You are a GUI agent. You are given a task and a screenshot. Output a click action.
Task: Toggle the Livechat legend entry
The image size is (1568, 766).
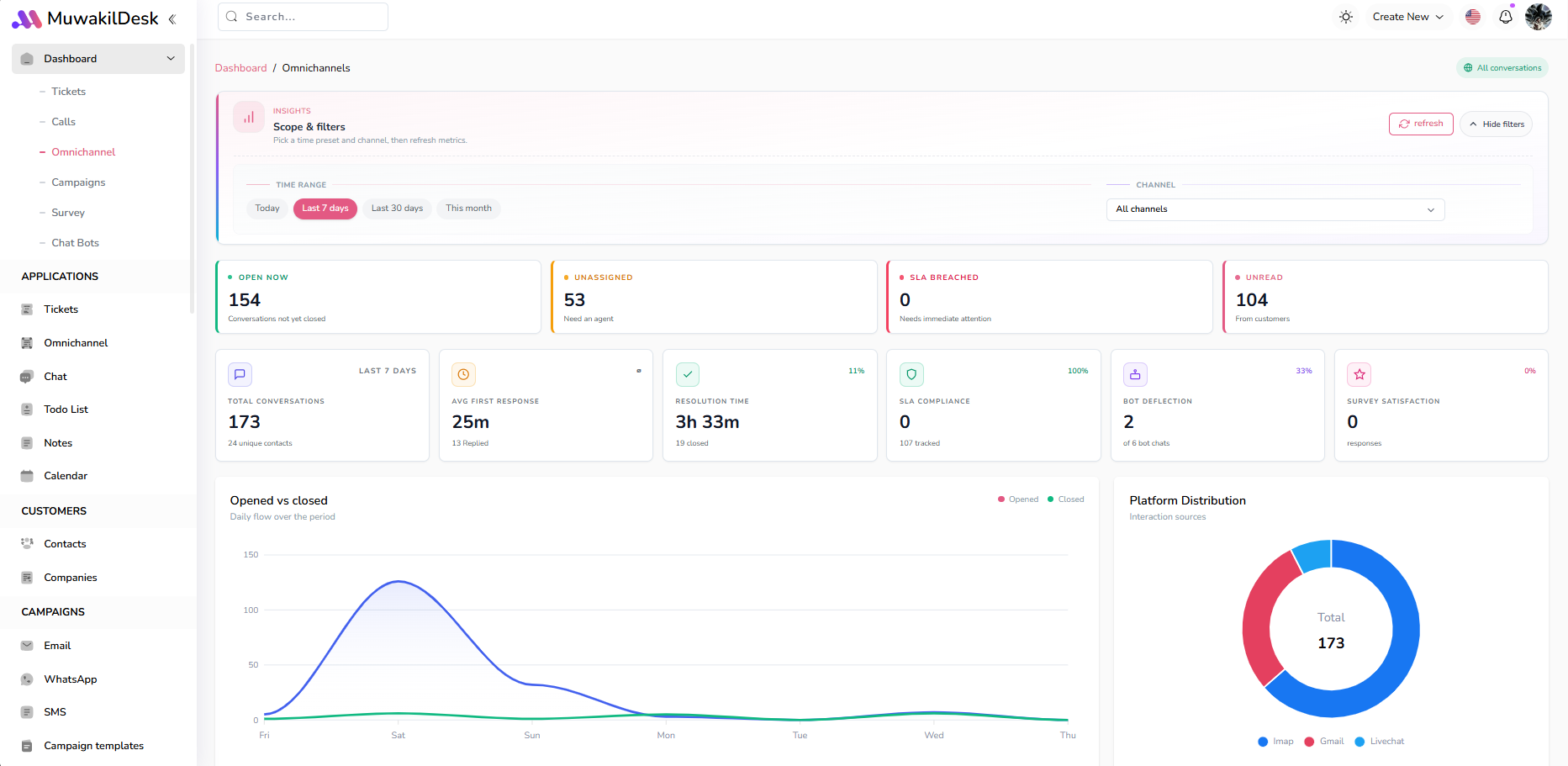[x=1380, y=742]
